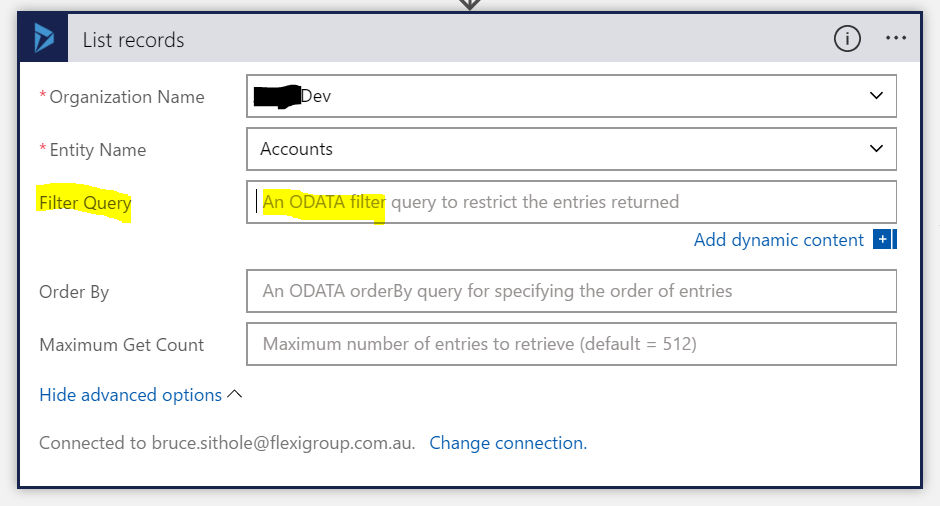940x506 pixels.
Task: Click the blue plus icon beside Add dynamic content
Action: click(x=882, y=240)
